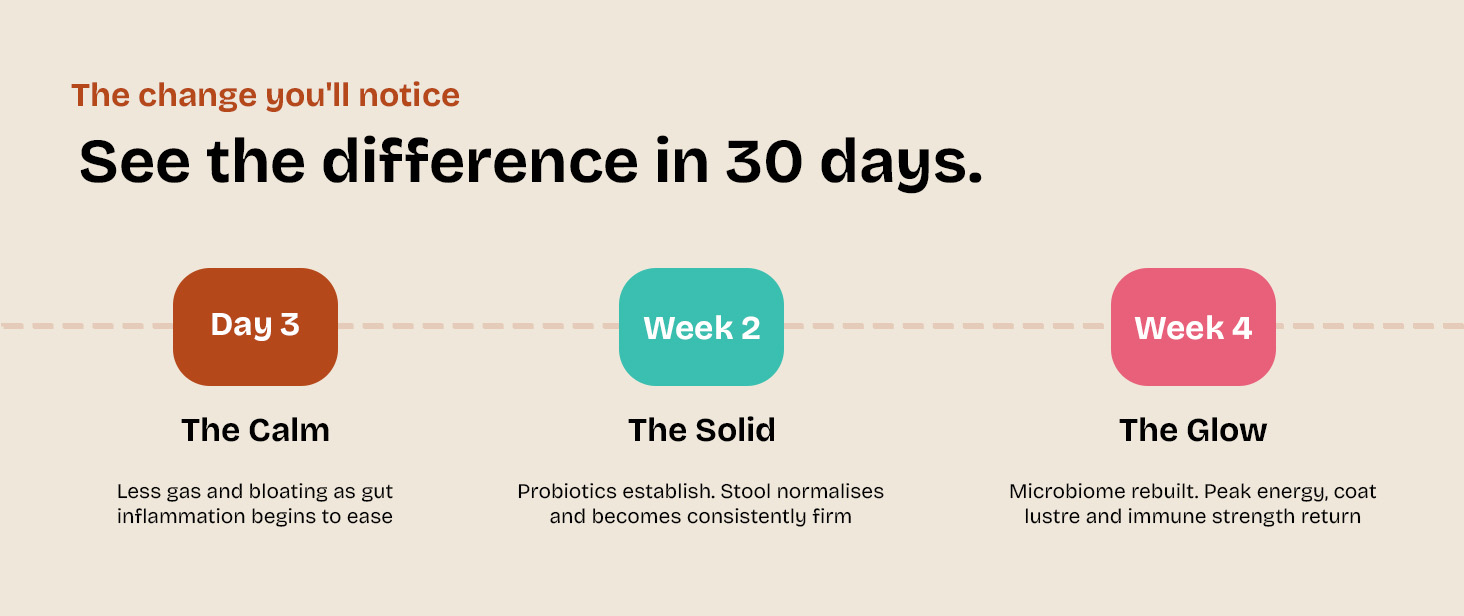Image resolution: width=1464 pixels, height=616 pixels.
Task: Click the 'The Solid' heading
Action: pyautogui.click(x=701, y=430)
